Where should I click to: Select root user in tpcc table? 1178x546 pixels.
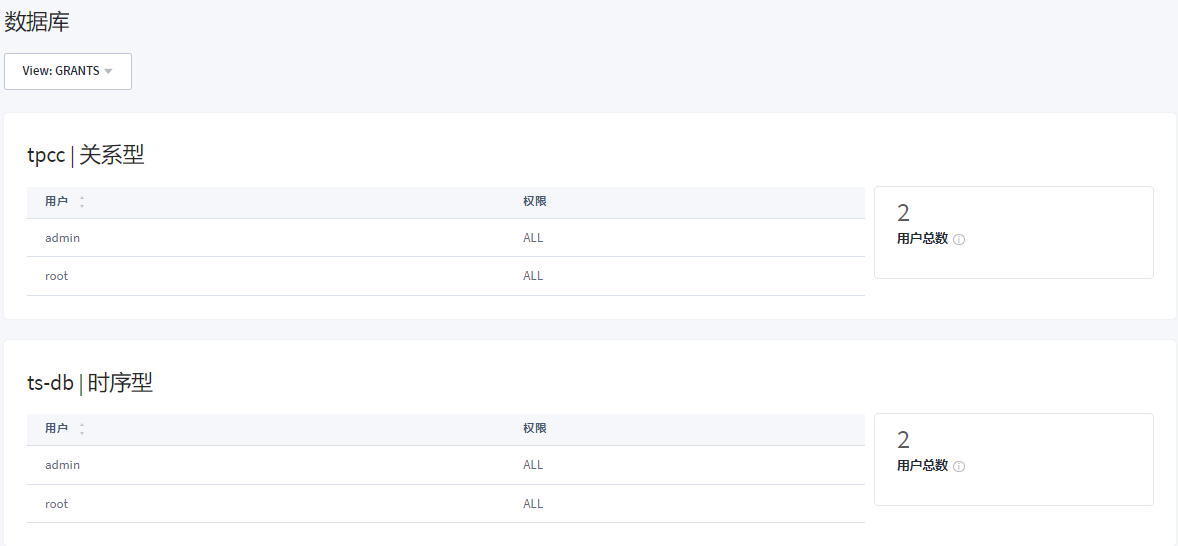57,276
